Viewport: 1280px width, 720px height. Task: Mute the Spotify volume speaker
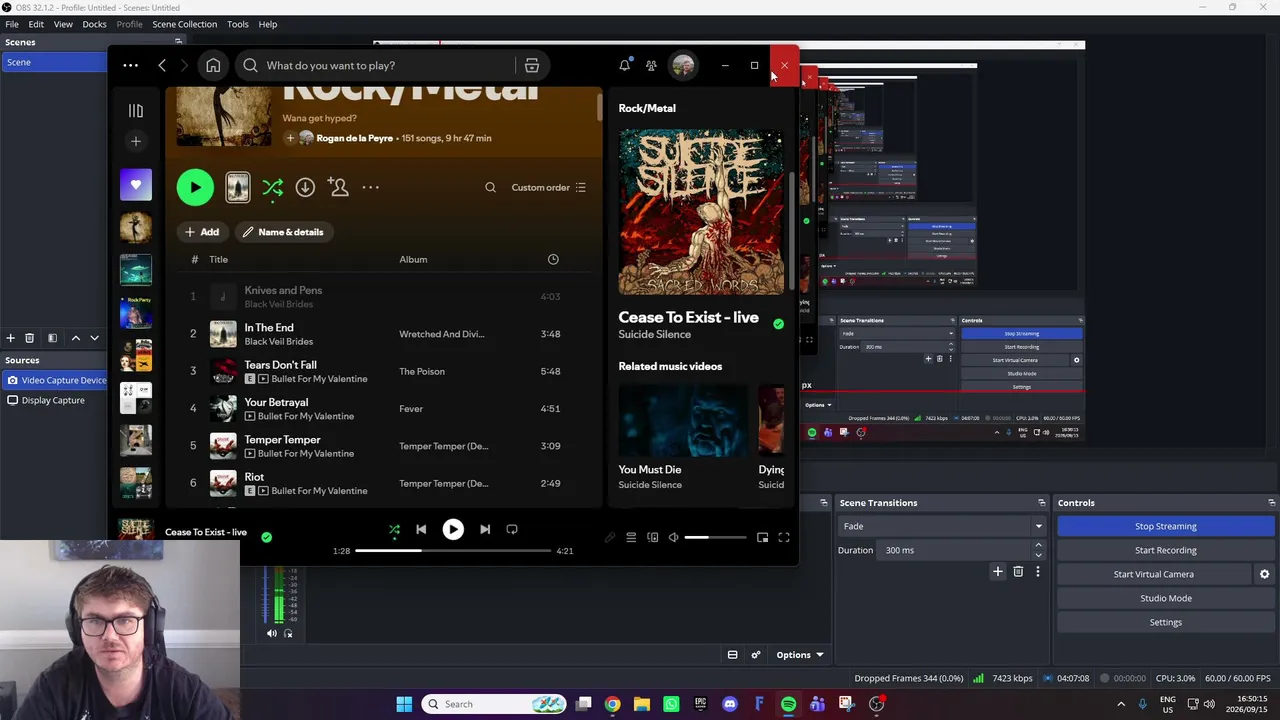pos(674,537)
